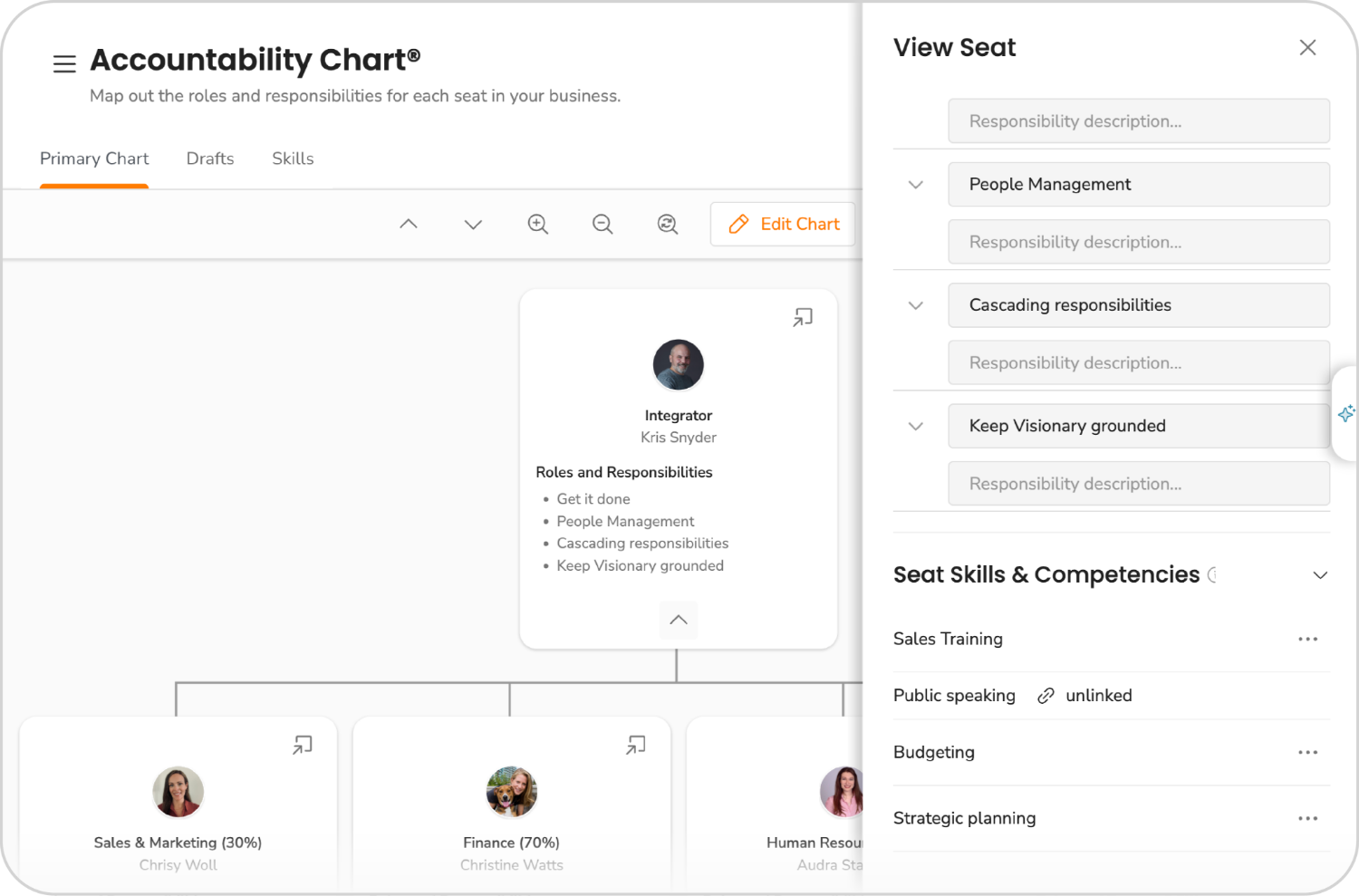This screenshot has height=896, width=1359.
Task: Pop out the Finance seat card
Action: tap(637, 744)
